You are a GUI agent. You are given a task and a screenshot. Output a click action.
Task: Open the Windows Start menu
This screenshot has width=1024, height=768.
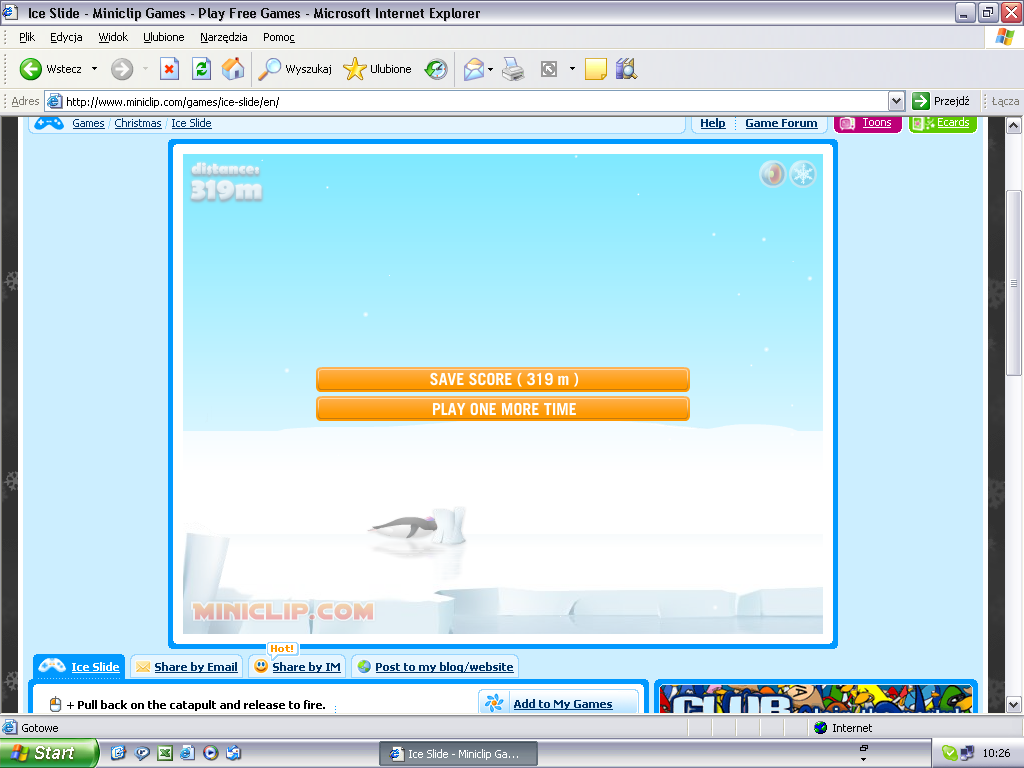[x=49, y=753]
